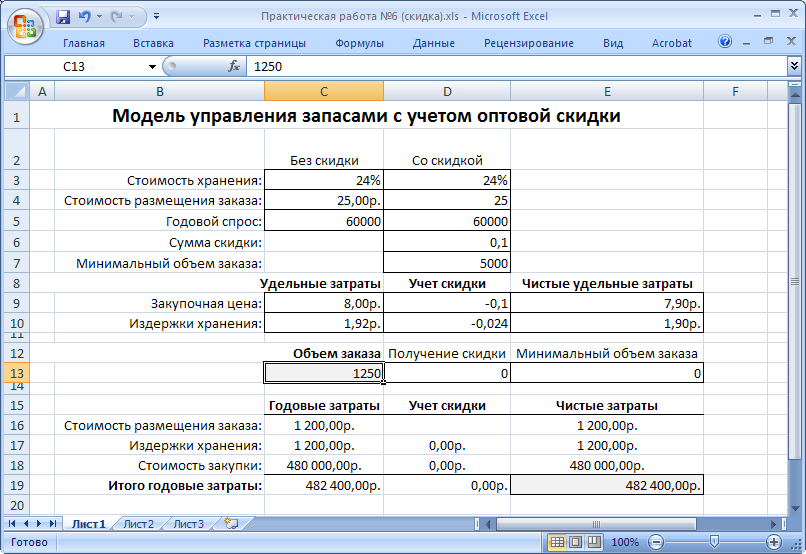The height and width of the screenshot is (554, 806).
Task: Insert a new worksheet icon
Action: [x=232, y=524]
